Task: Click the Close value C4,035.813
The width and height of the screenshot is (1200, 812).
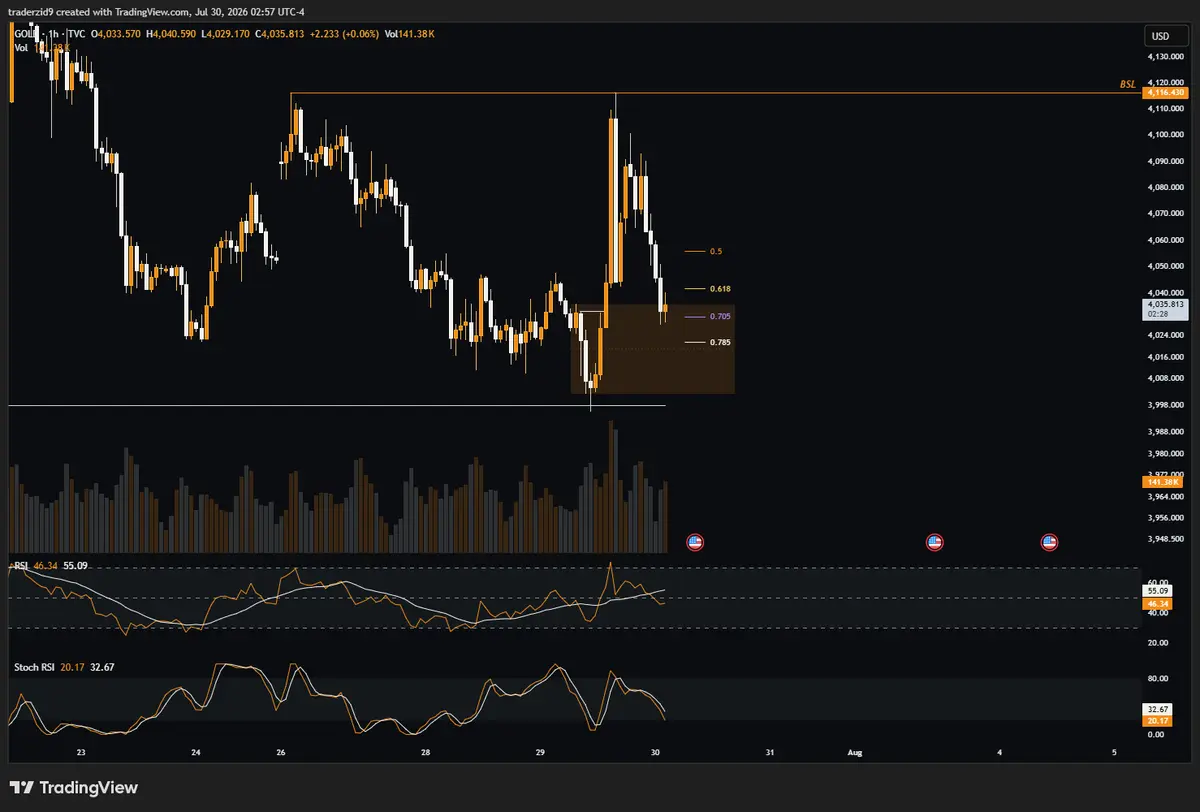Action: coord(280,34)
